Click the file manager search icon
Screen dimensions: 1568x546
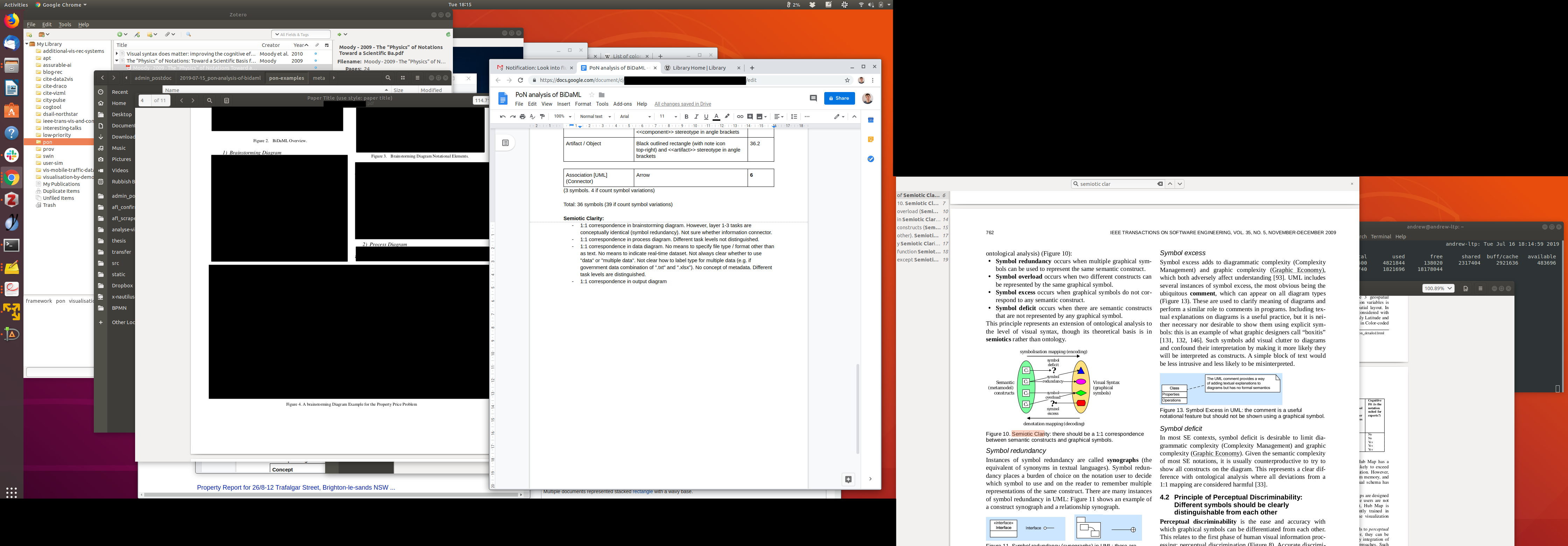click(388, 78)
